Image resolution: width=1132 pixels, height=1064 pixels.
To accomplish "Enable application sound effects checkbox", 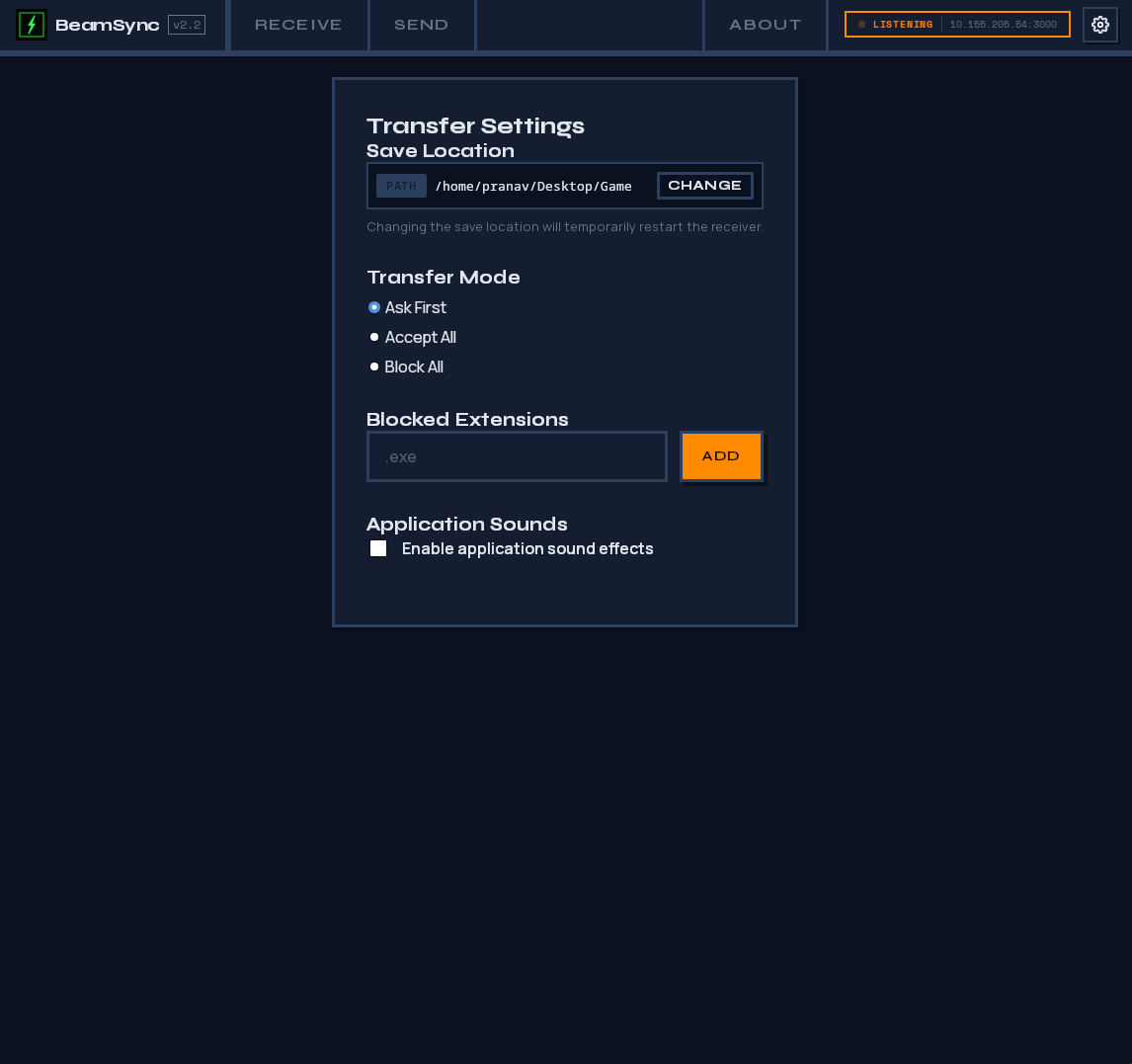I will (378, 548).
